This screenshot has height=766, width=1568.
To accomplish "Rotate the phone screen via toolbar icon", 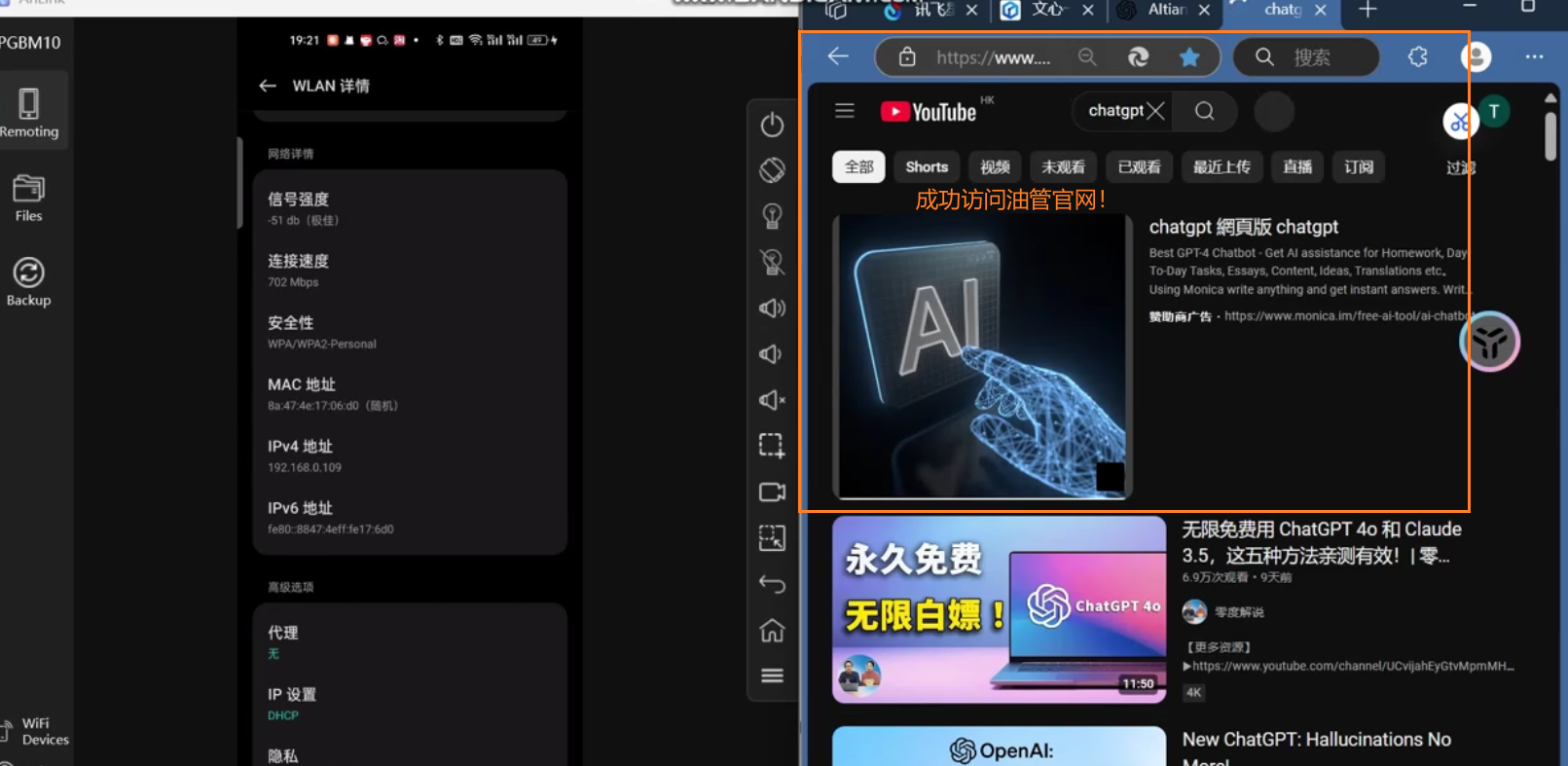I will coord(772,170).
